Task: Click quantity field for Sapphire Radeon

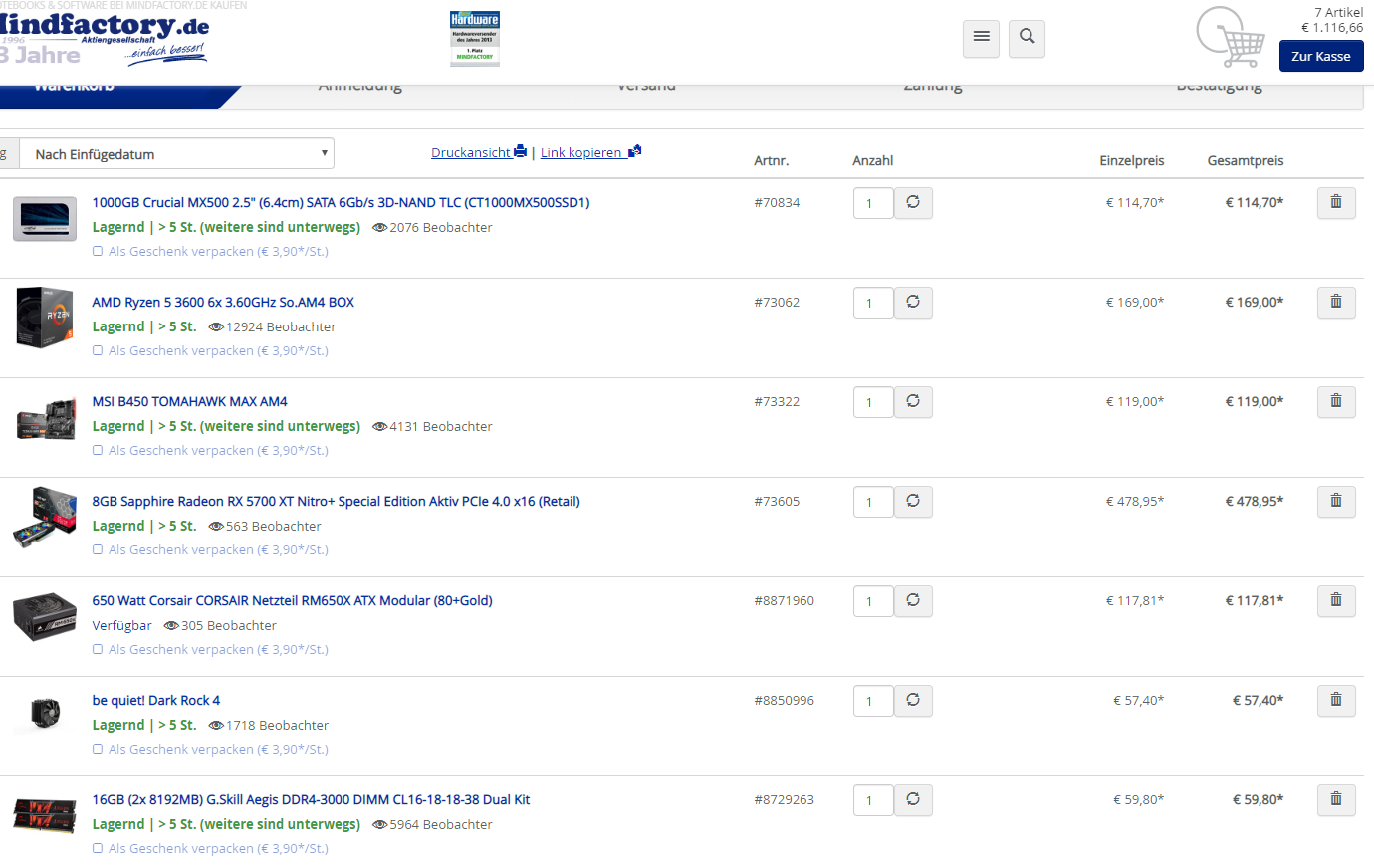Action: click(873, 502)
